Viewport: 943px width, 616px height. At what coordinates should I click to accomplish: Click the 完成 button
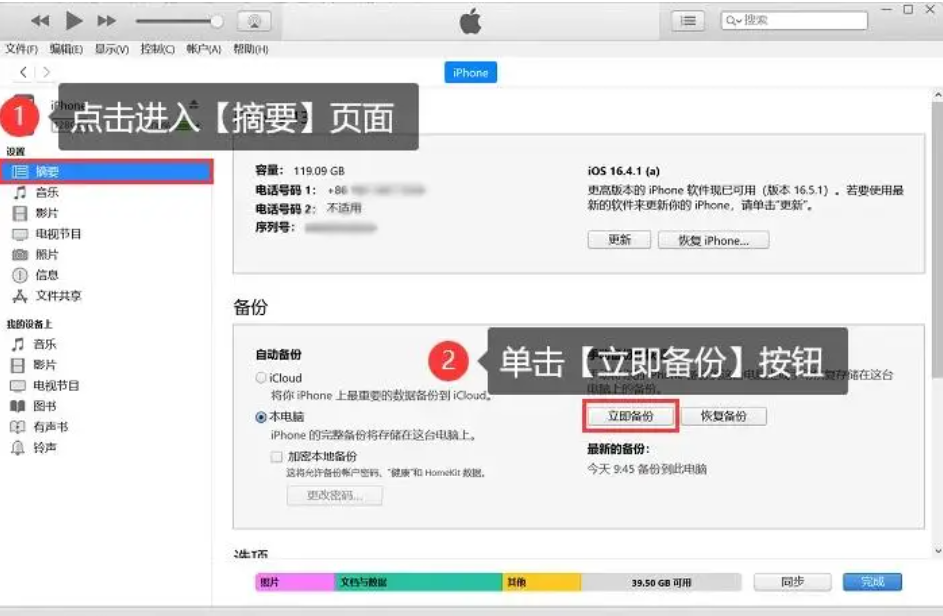click(872, 582)
